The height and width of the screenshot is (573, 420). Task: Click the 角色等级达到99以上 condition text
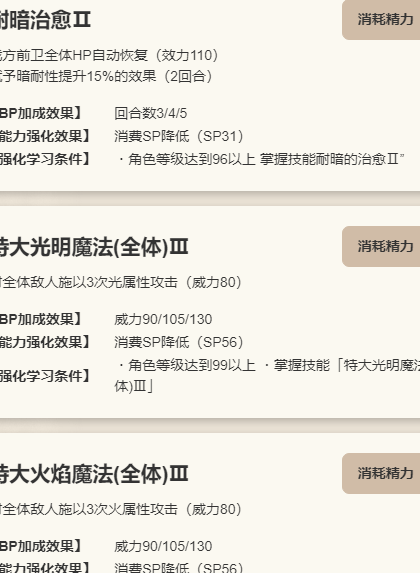[x=186, y=365]
